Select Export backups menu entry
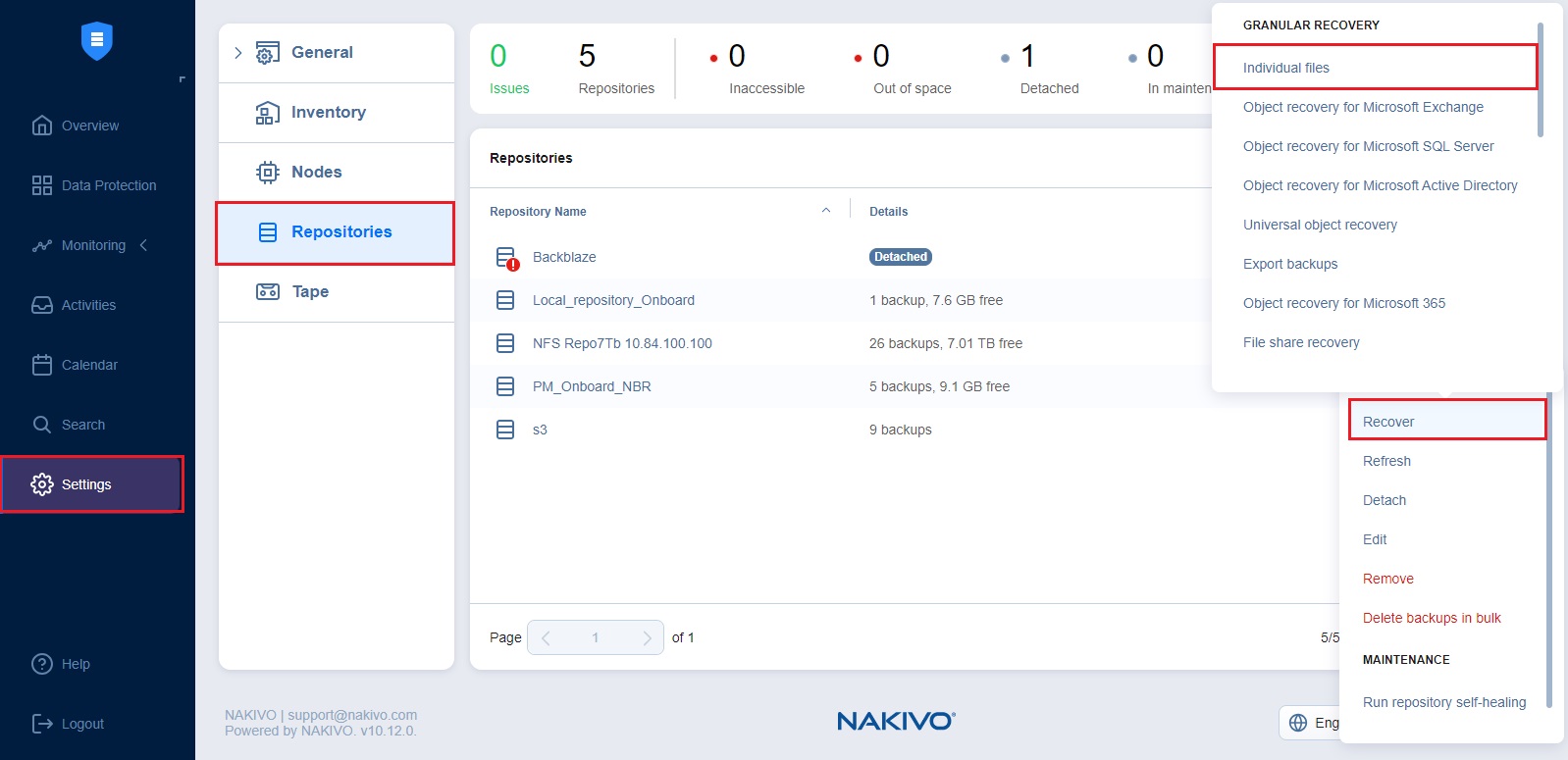The height and width of the screenshot is (760, 1568). click(x=1289, y=264)
